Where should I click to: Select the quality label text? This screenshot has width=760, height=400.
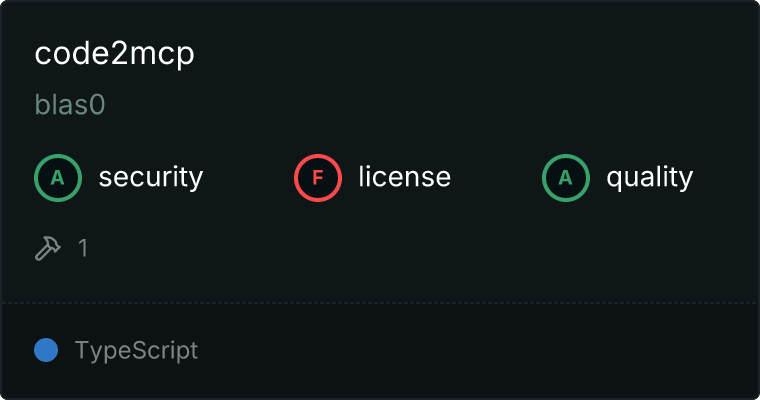649,178
